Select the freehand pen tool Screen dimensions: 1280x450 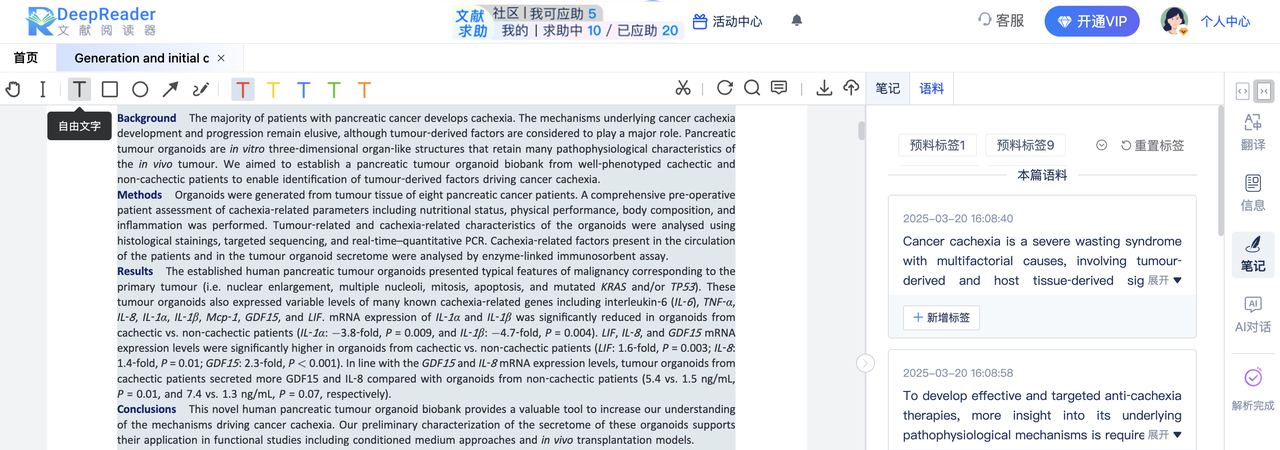point(201,89)
